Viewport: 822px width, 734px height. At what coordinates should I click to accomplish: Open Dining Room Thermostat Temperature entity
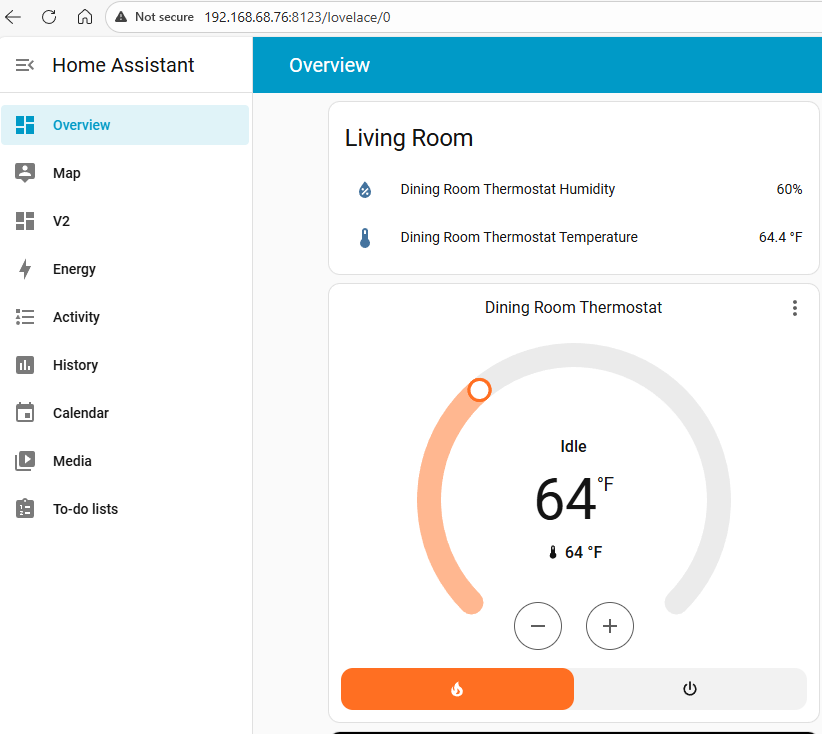518,237
